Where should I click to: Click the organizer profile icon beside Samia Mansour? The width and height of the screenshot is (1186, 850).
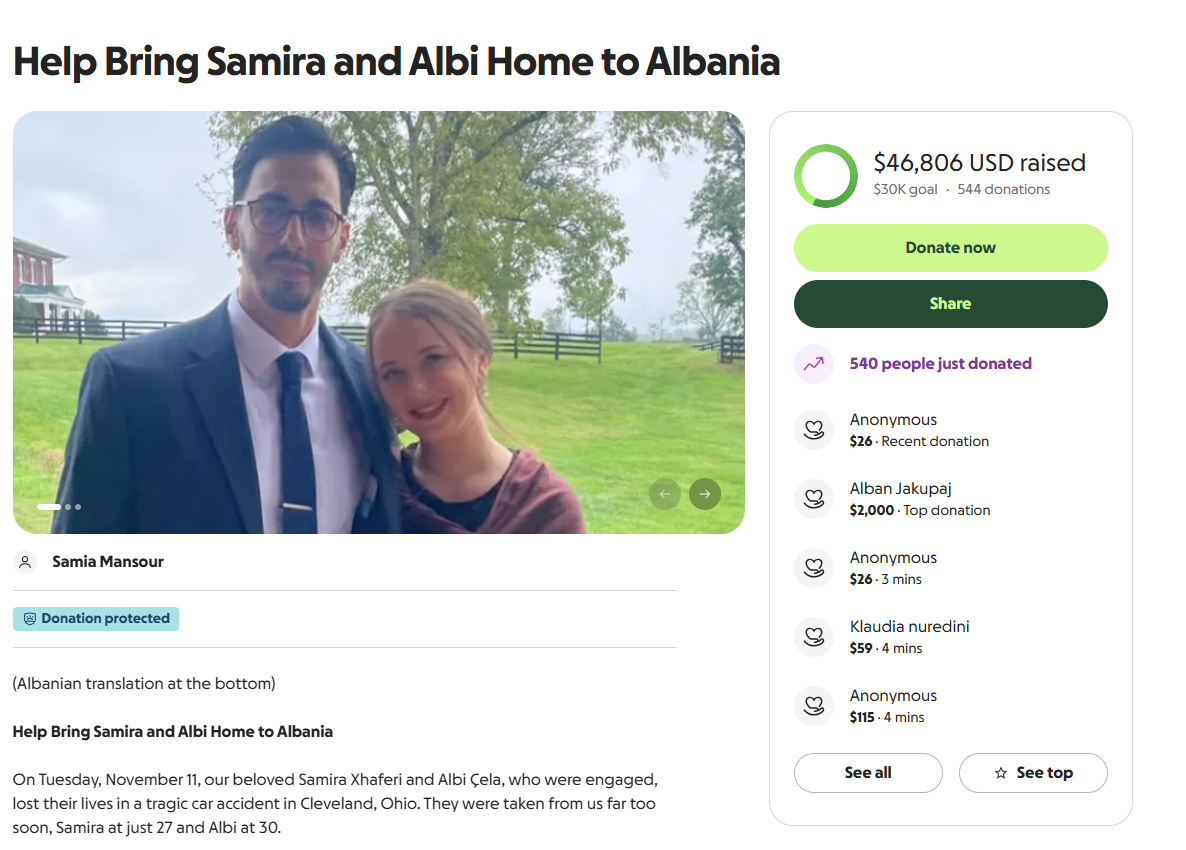[26, 562]
